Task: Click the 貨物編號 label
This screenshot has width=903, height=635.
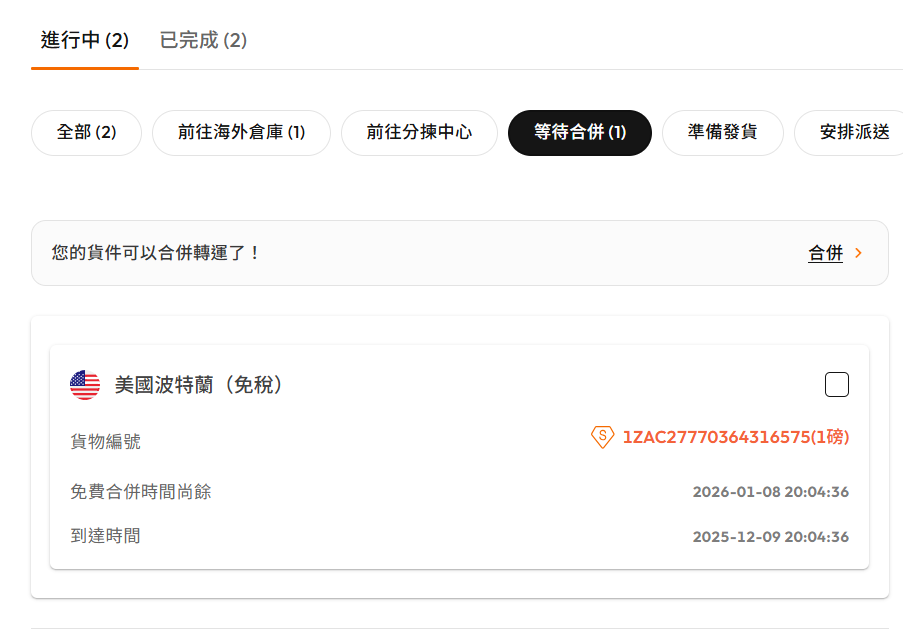Action: [105, 442]
